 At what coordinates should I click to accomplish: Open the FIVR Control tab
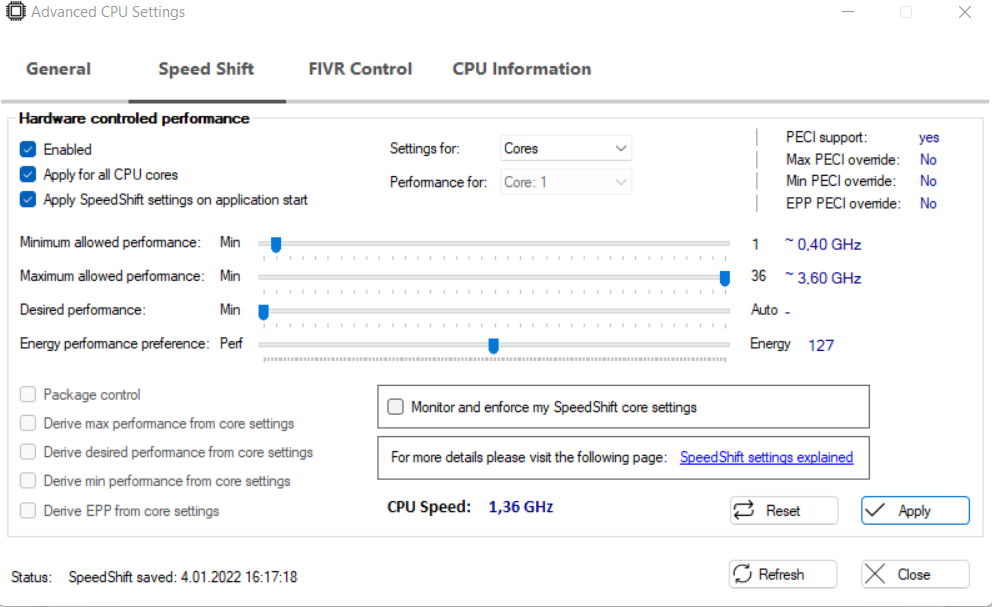[x=360, y=69]
